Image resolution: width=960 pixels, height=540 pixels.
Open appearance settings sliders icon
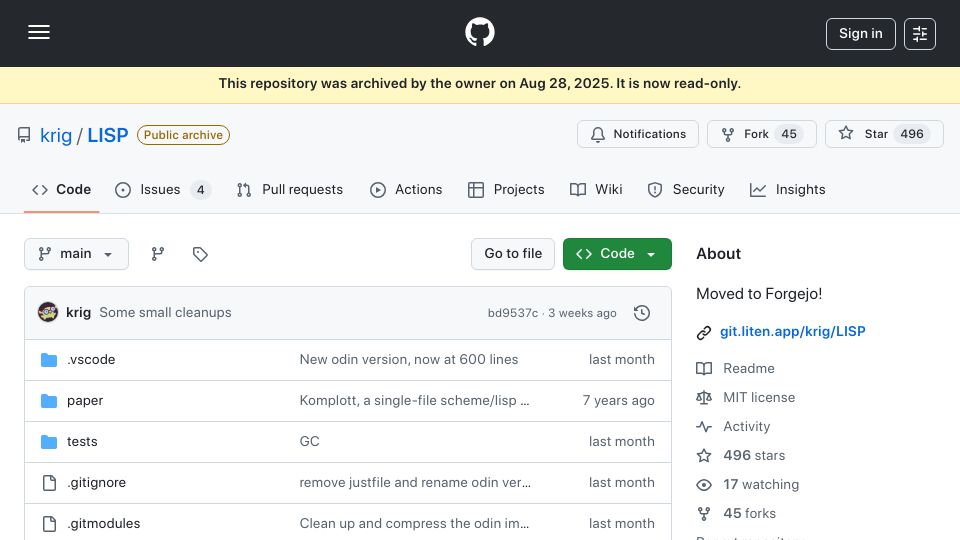920,34
